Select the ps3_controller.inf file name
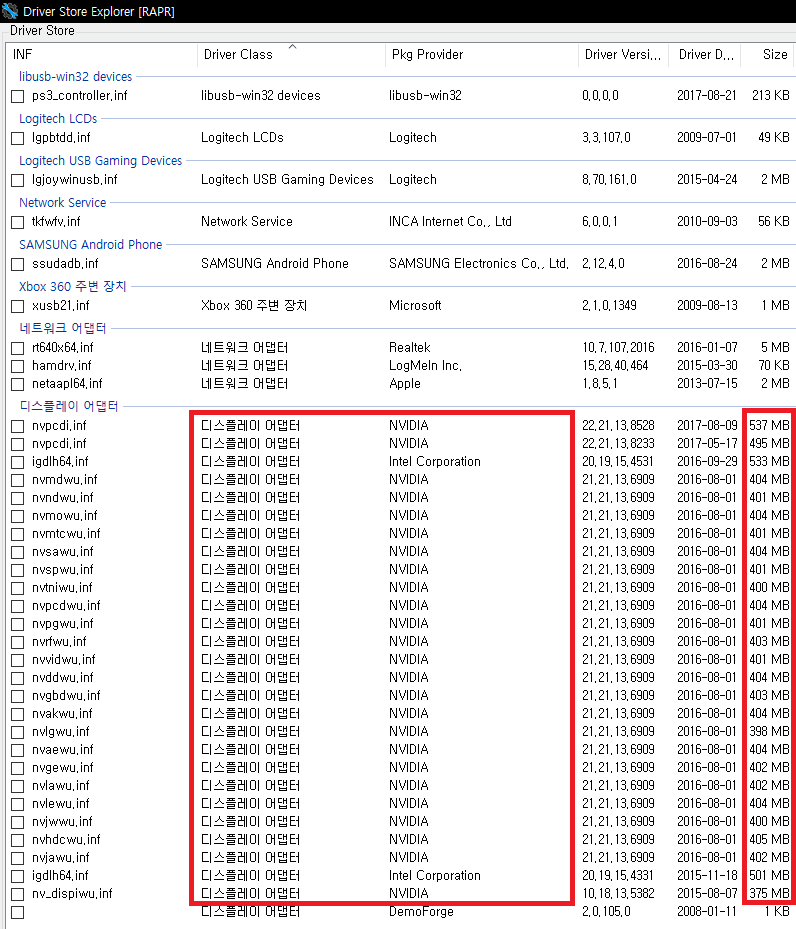 coord(79,96)
